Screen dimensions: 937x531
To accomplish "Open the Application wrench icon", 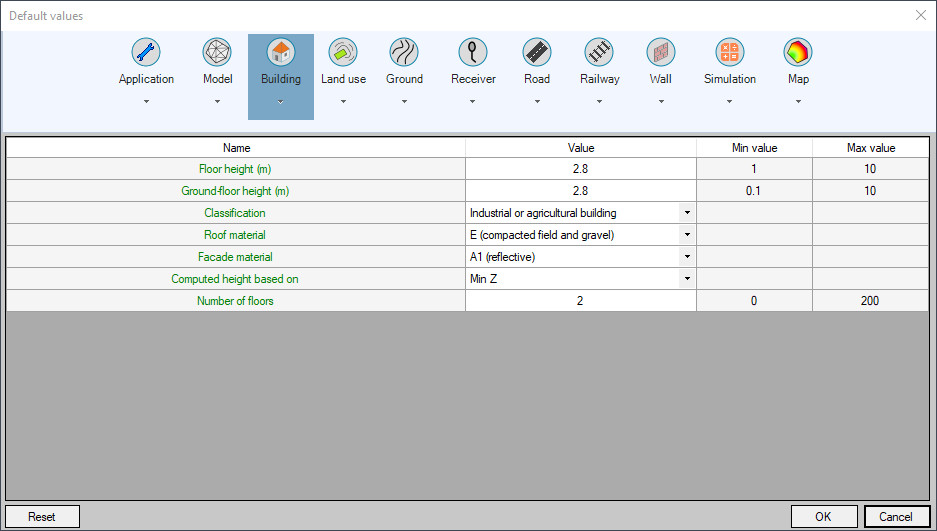I will (146, 53).
